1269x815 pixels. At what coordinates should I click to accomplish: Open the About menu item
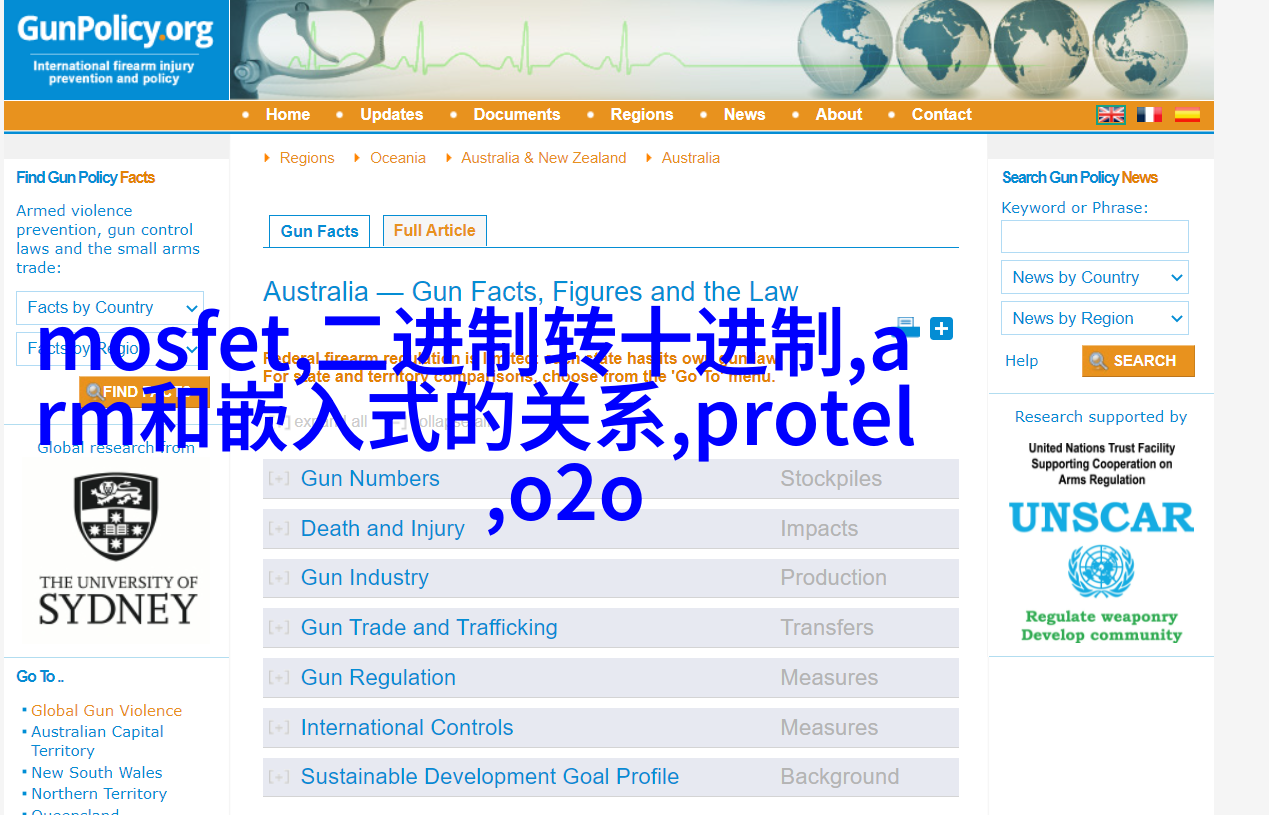pyautogui.click(x=839, y=115)
